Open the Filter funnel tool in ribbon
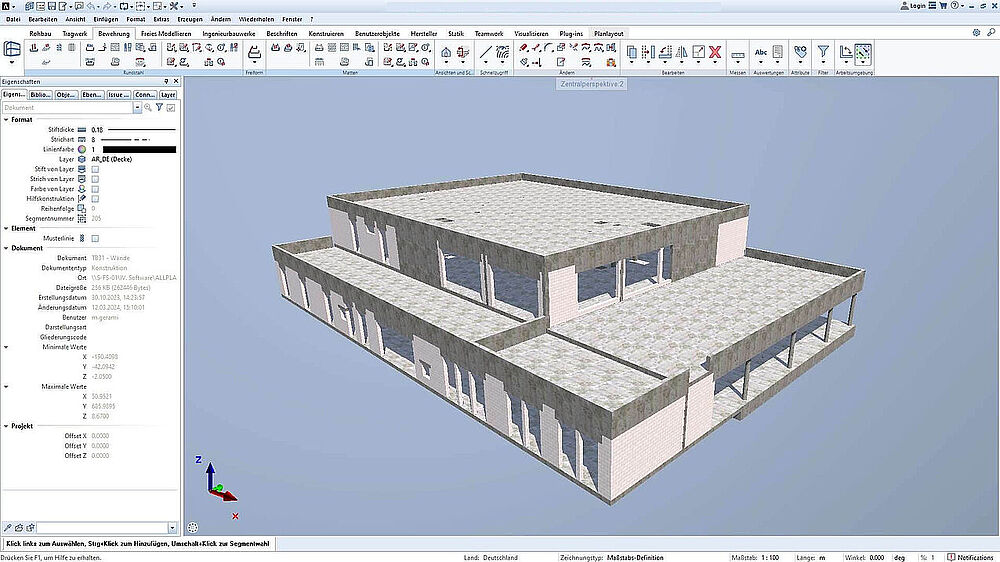Screen dimensions: 1000x562 point(823,53)
